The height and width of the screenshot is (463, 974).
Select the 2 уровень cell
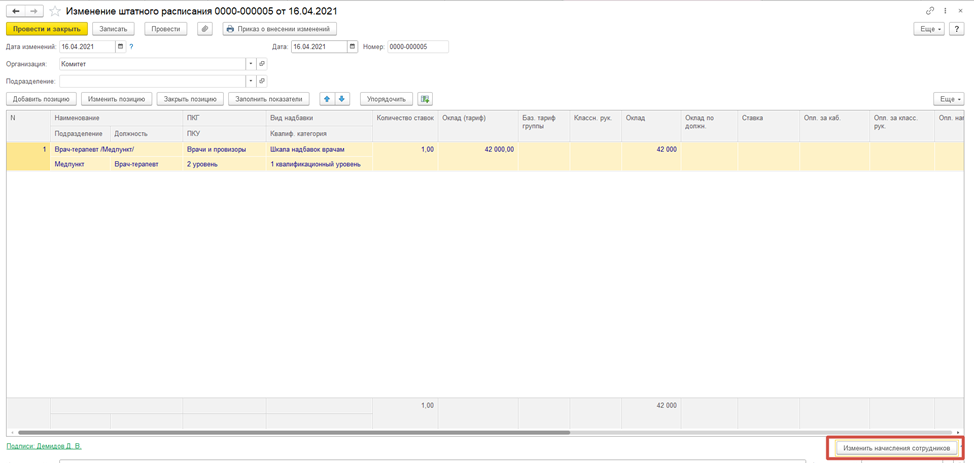(224, 164)
